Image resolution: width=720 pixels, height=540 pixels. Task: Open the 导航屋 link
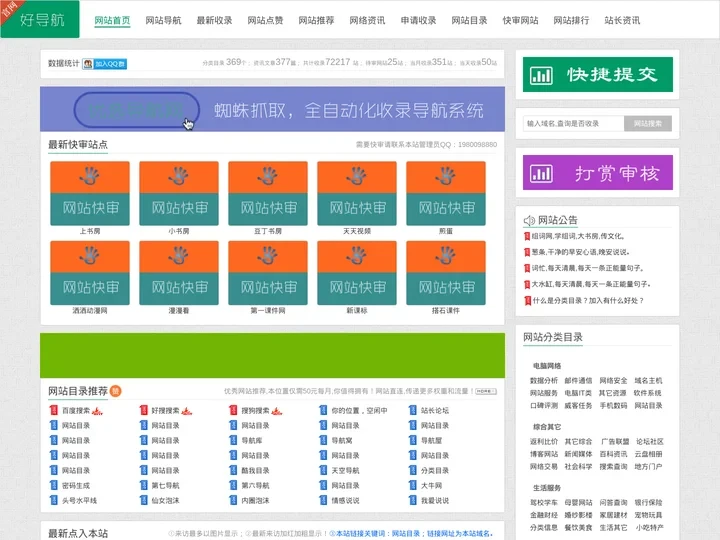pos(432,440)
